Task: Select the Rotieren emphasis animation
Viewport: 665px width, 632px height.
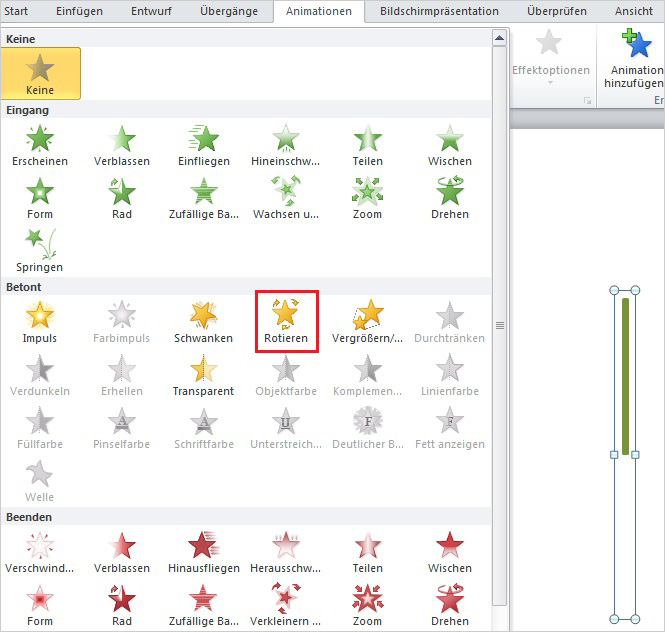Action: 286,321
